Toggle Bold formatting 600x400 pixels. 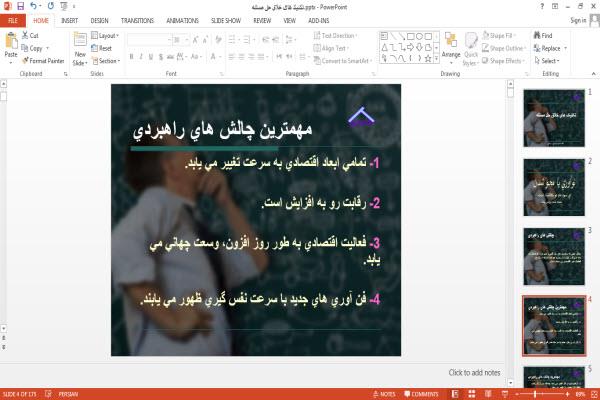131,57
